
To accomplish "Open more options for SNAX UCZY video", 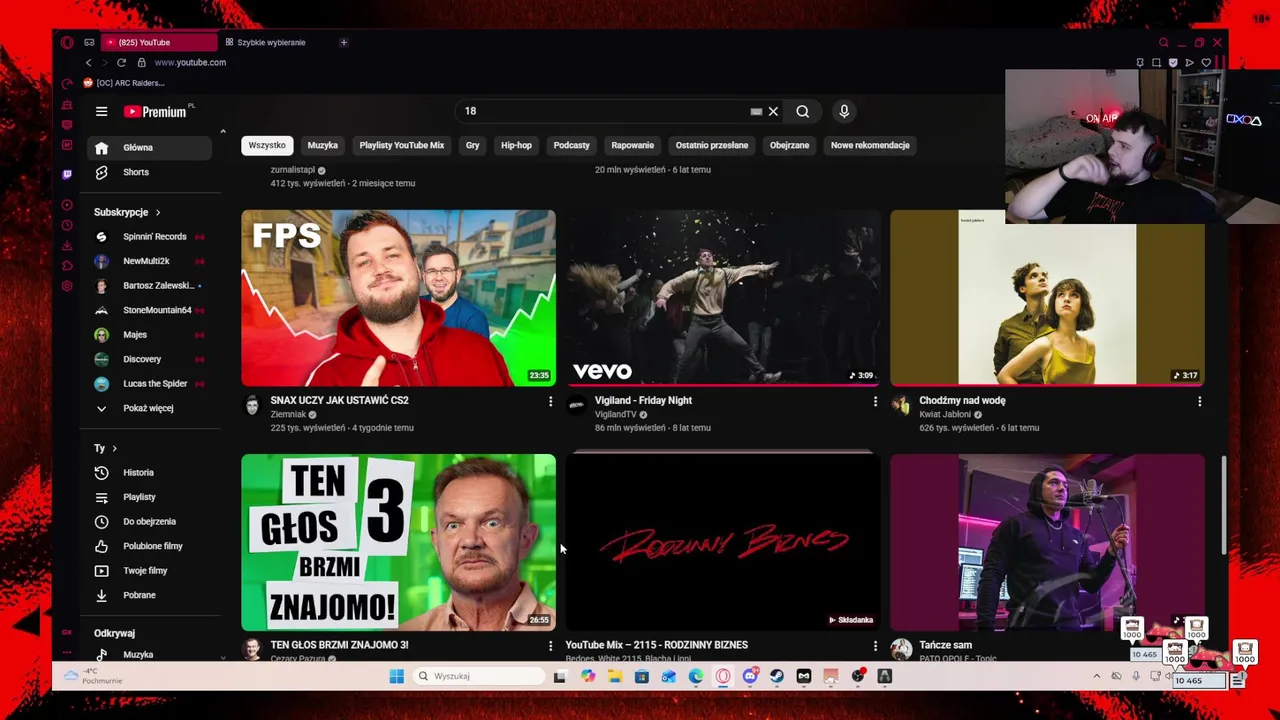I will pos(550,401).
